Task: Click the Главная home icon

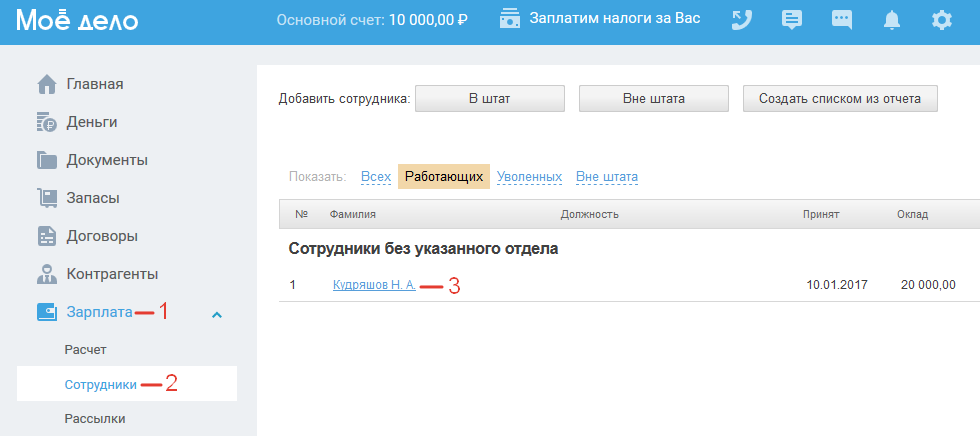Action: tap(47, 84)
